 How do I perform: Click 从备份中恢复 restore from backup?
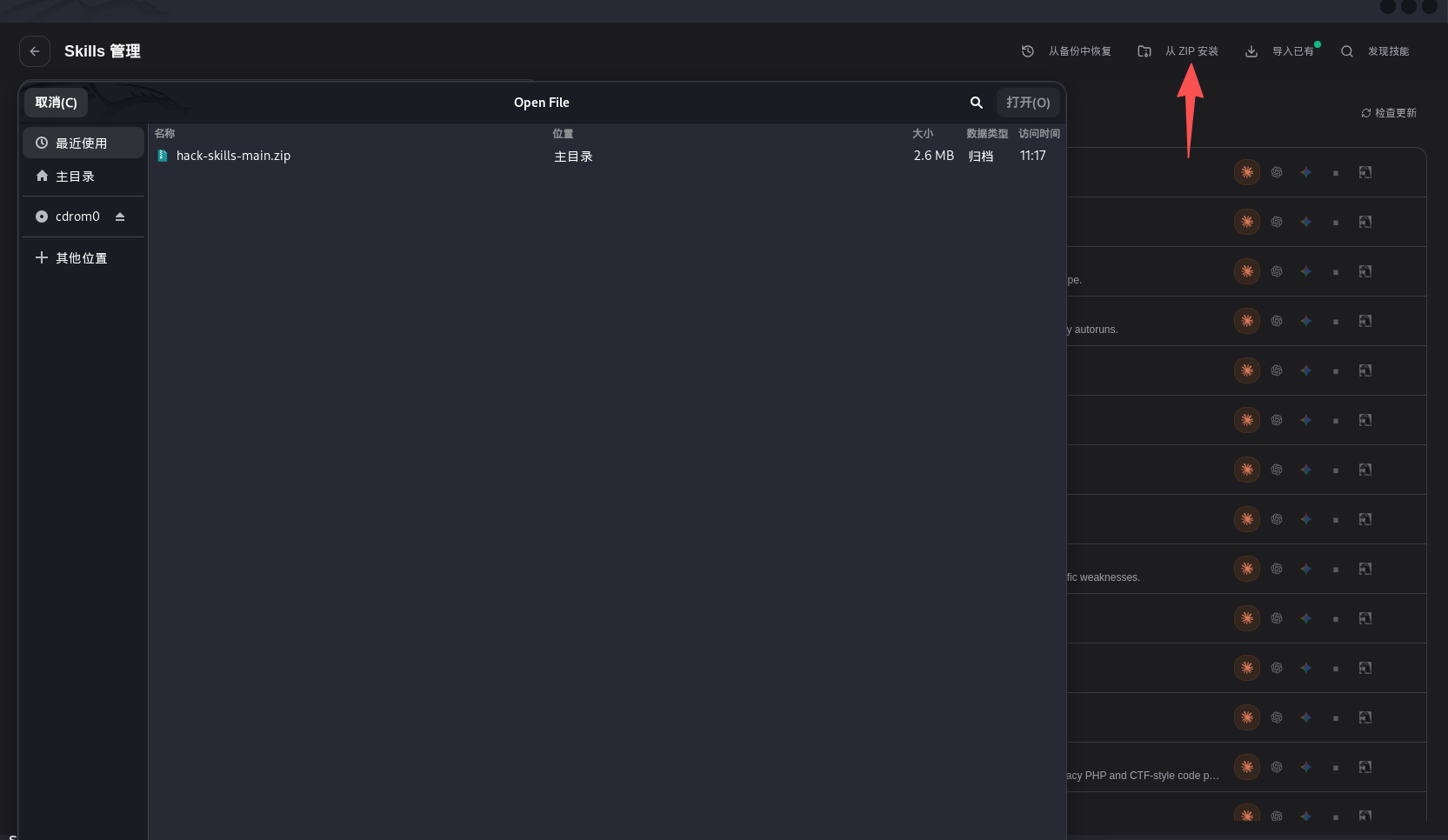[x=1079, y=51]
